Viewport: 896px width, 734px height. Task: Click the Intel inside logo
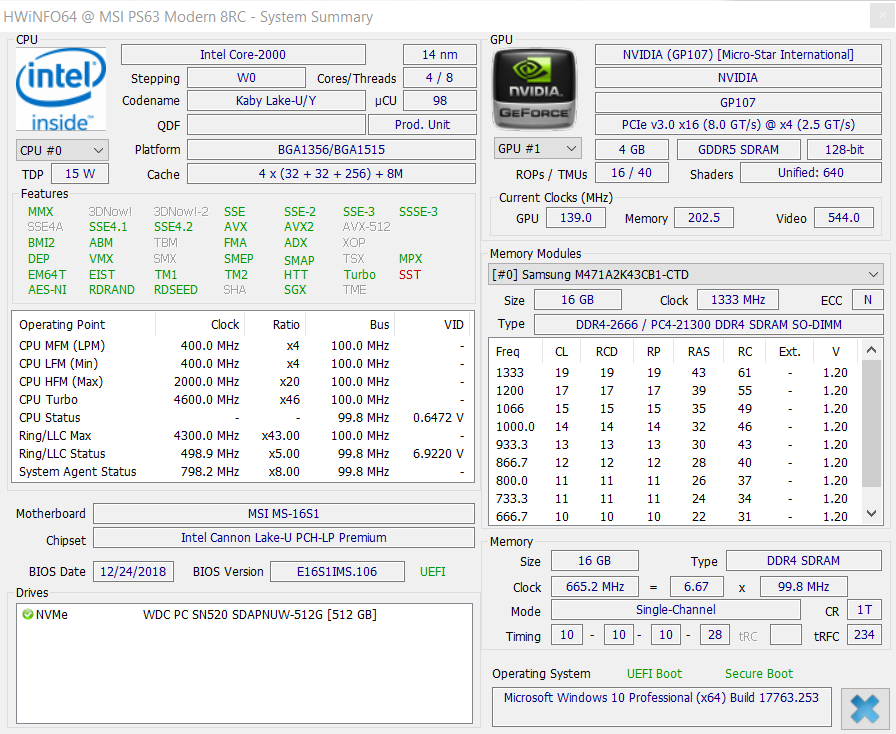pyautogui.click(x=61, y=90)
